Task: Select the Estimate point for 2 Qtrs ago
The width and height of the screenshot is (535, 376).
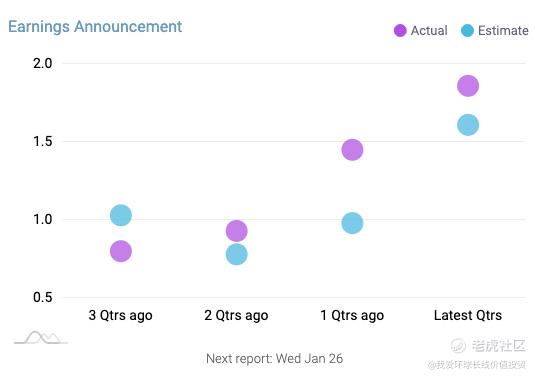Action: (236, 254)
